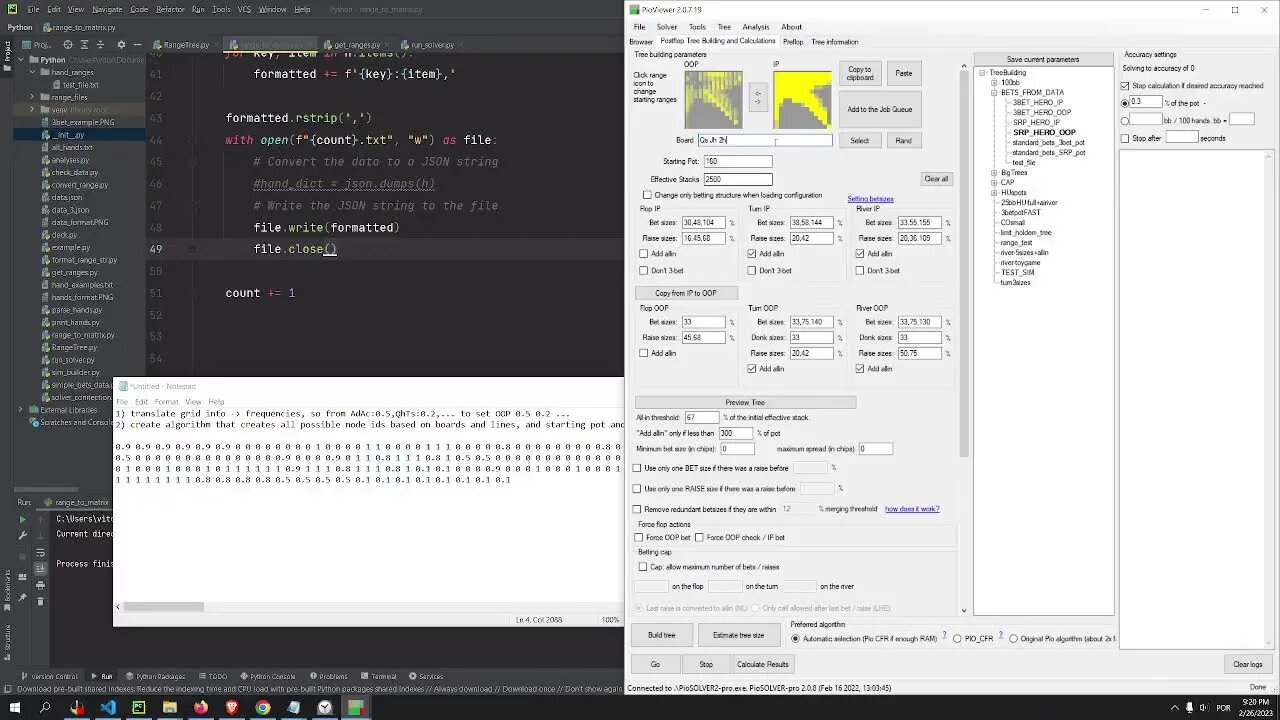Open Google Chrome from taskbar
This screenshot has height=720, width=1280.
pos(263,708)
